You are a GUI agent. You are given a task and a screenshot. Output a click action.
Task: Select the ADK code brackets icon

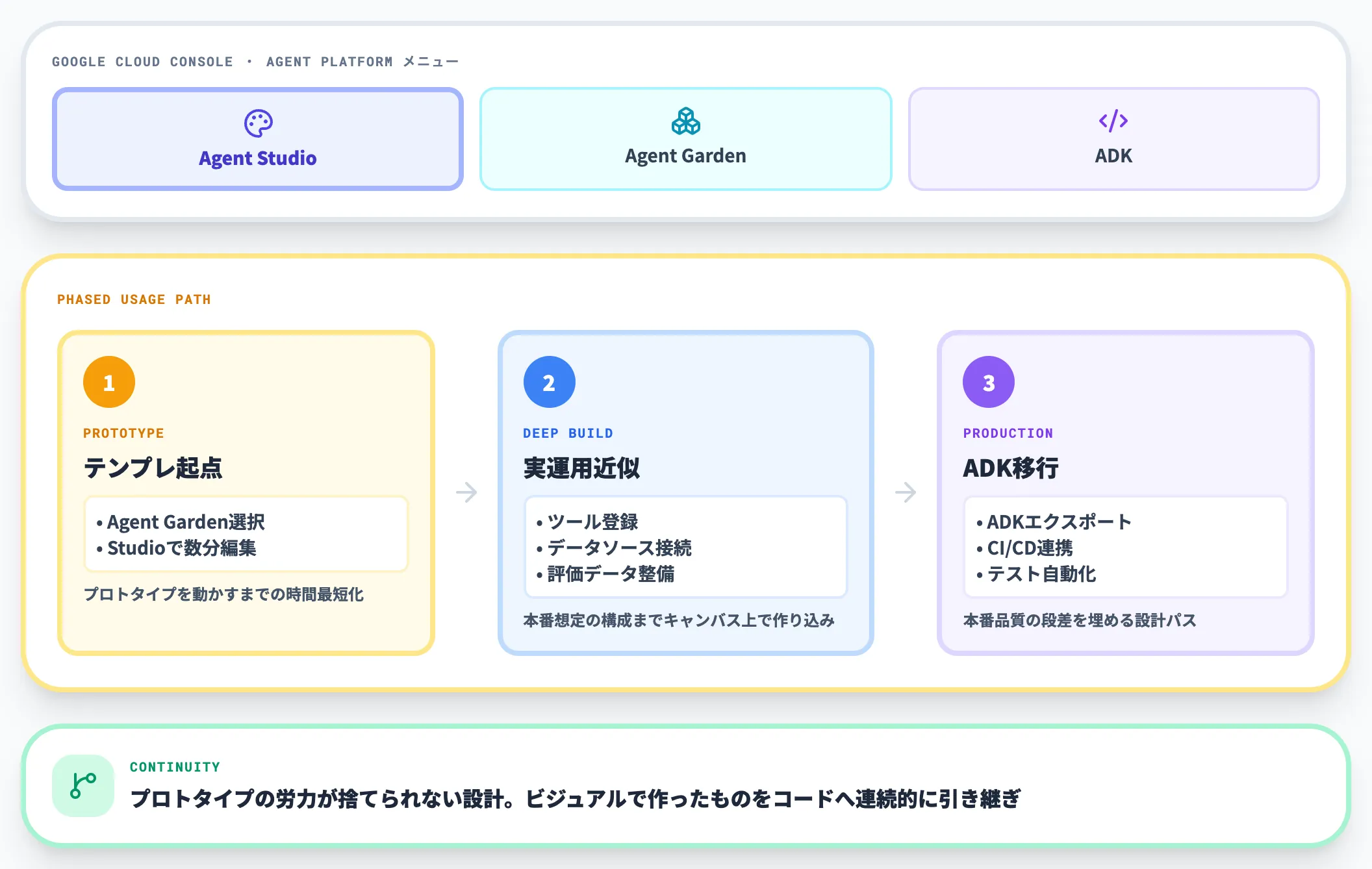click(1113, 120)
